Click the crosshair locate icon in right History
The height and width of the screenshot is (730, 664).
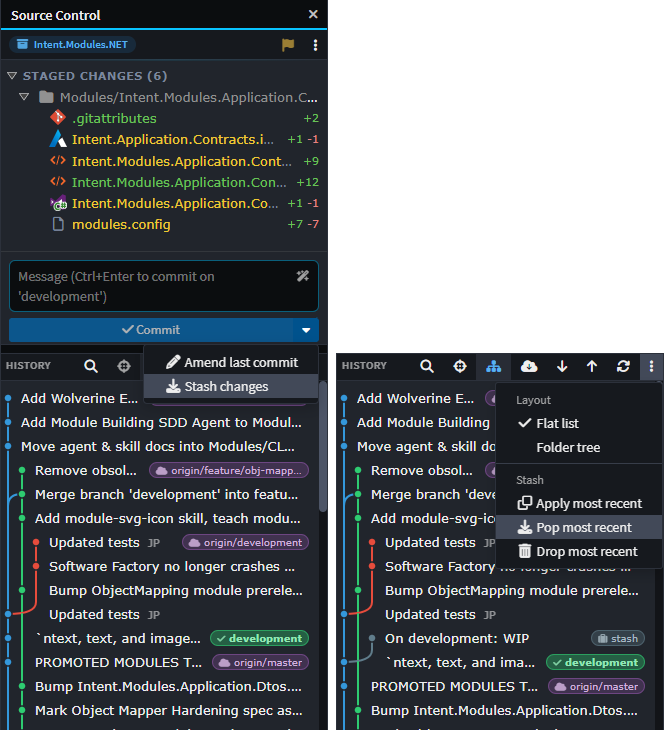[460, 366]
